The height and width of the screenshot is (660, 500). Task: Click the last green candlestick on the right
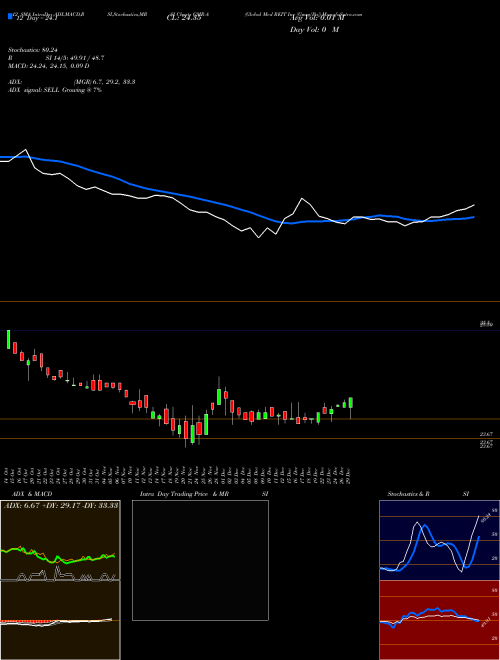[x=351, y=403]
